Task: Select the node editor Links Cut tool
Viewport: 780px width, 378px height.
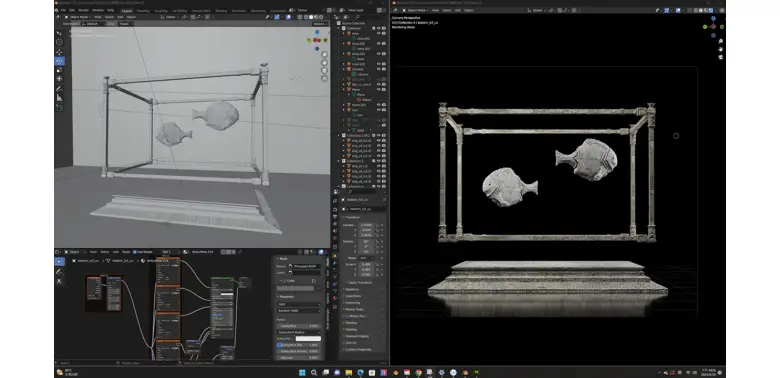Action: 59,281
